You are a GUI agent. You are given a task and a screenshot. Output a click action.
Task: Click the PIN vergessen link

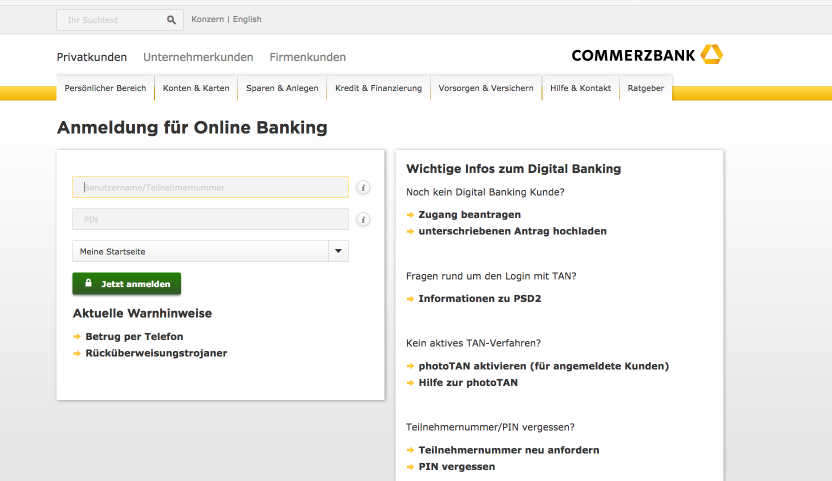pyautogui.click(x=457, y=467)
